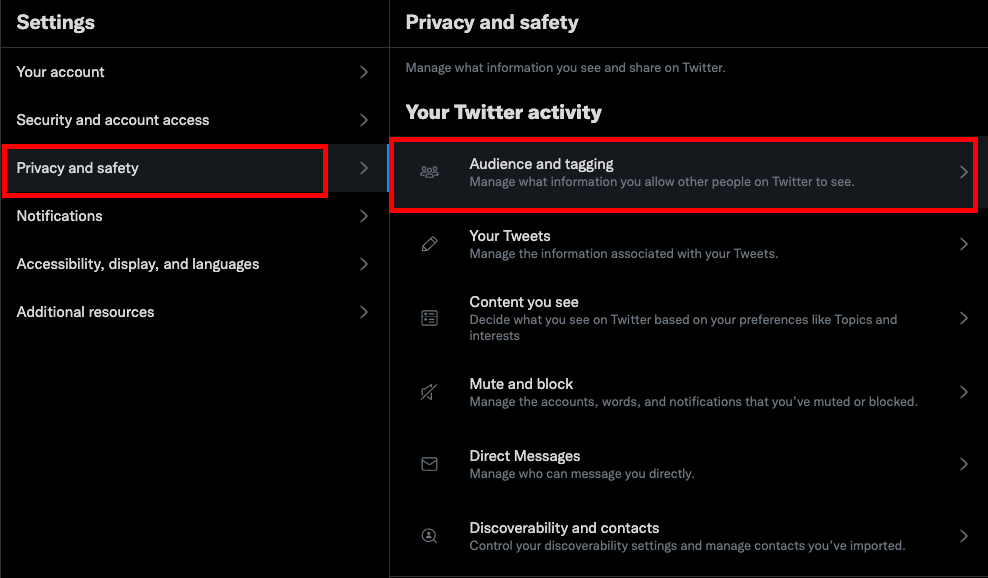Screen dimensions: 988x578
Task: Click the Mute and block title text
Action: (x=521, y=384)
